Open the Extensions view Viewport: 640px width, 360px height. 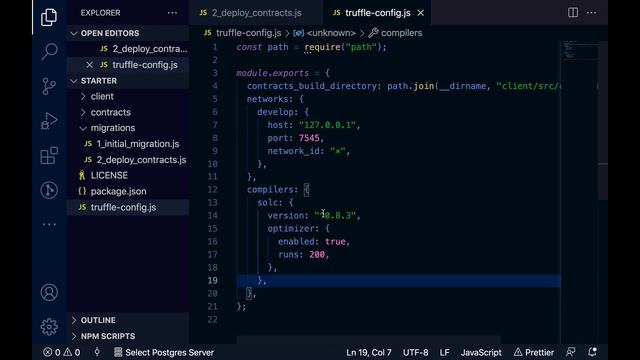pyautogui.click(x=49, y=156)
